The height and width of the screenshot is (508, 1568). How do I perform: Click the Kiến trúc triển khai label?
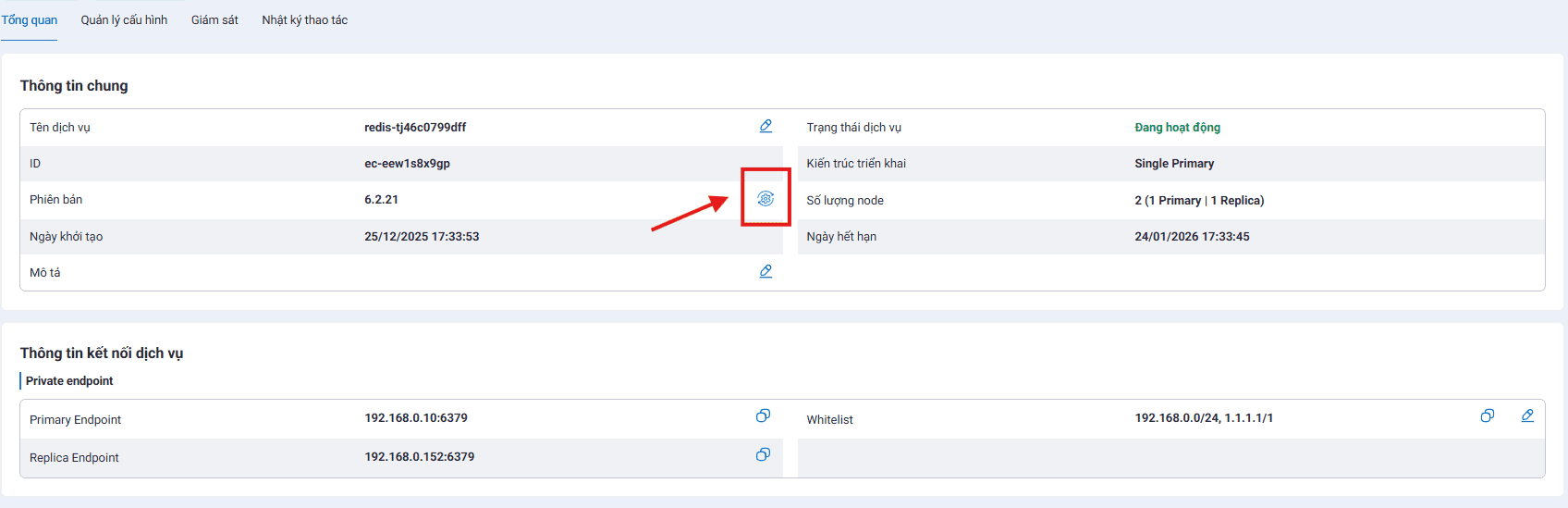(856, 164)
